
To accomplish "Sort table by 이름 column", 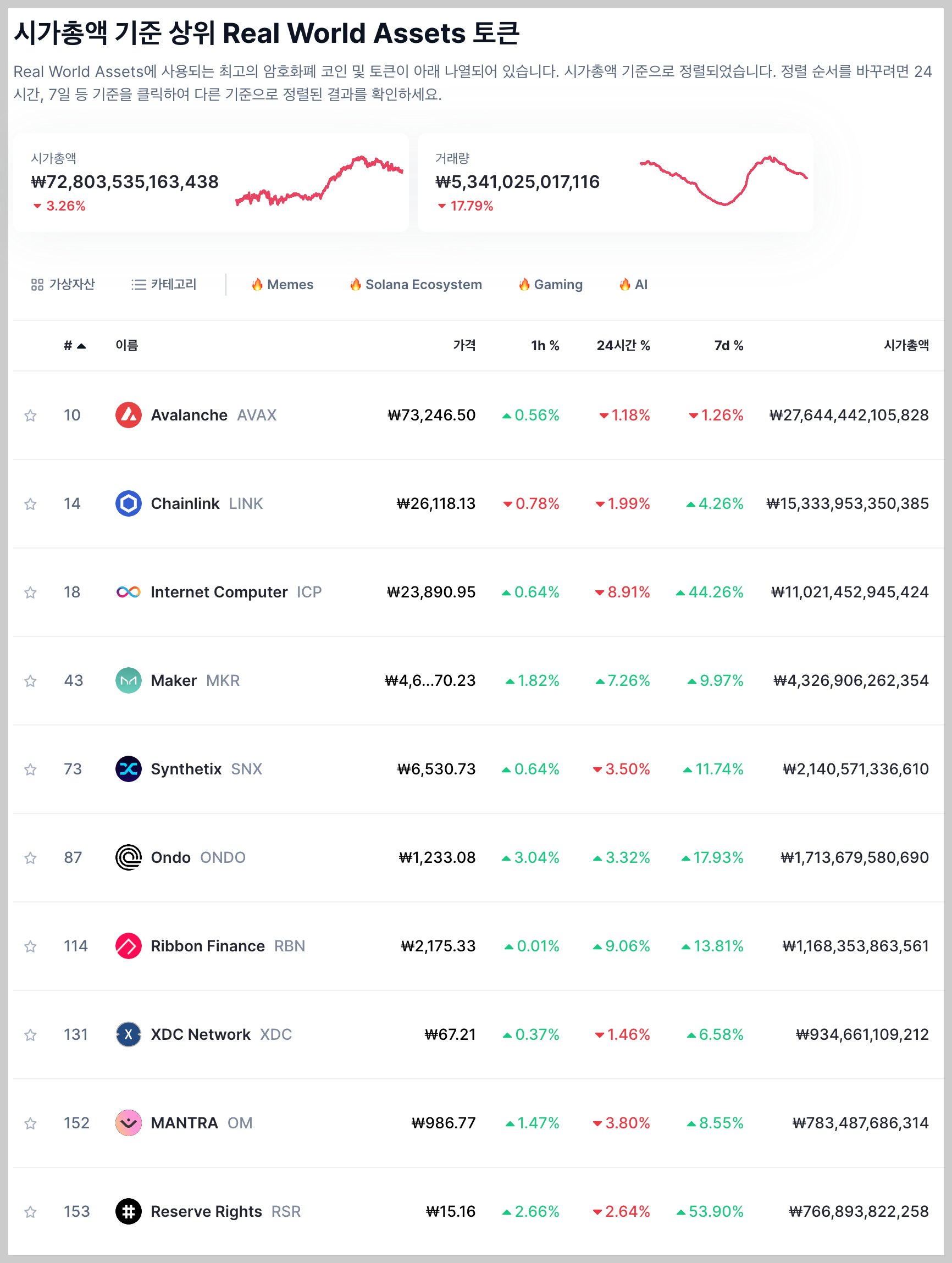I will pos(127,346).
